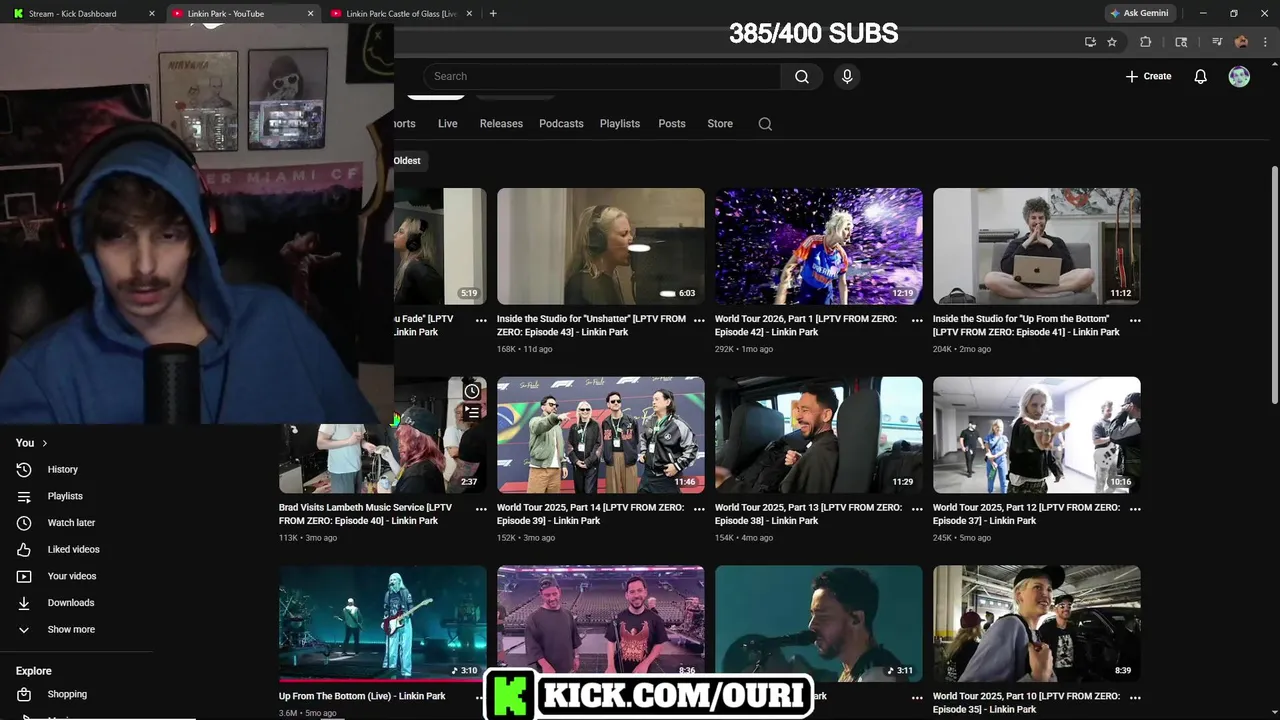Open YouTube notifications bell
1280x720 pixels.
(1201, 76)
